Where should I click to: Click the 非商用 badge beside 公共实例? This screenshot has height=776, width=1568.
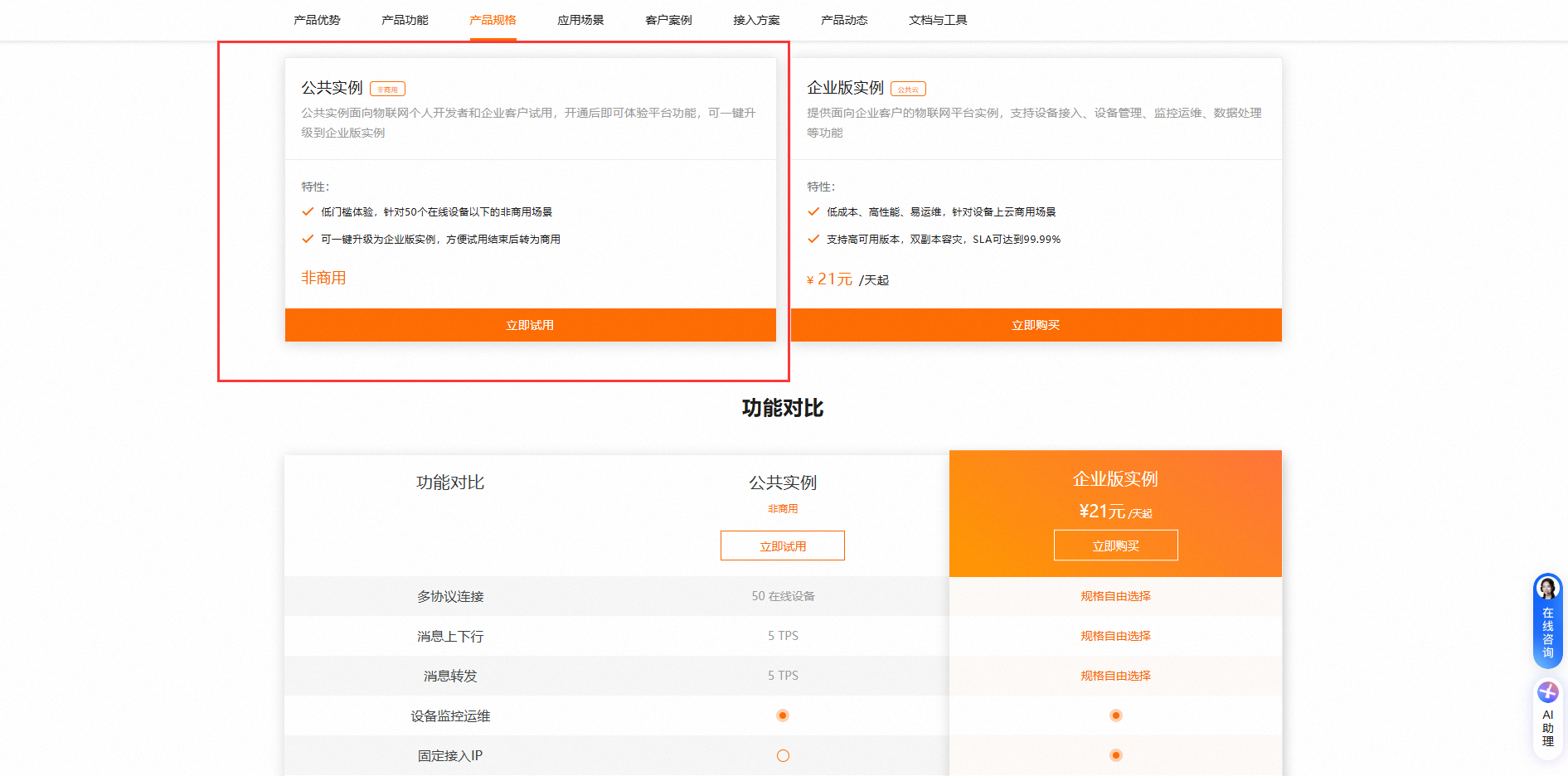click(x=387, y=90)
